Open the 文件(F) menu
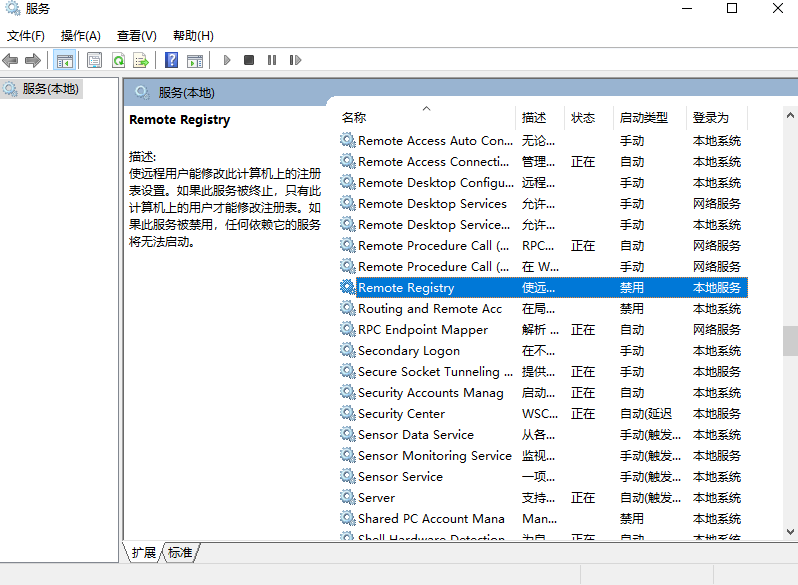Viewport: 798px width, 585px height. (x=26, y=35)
